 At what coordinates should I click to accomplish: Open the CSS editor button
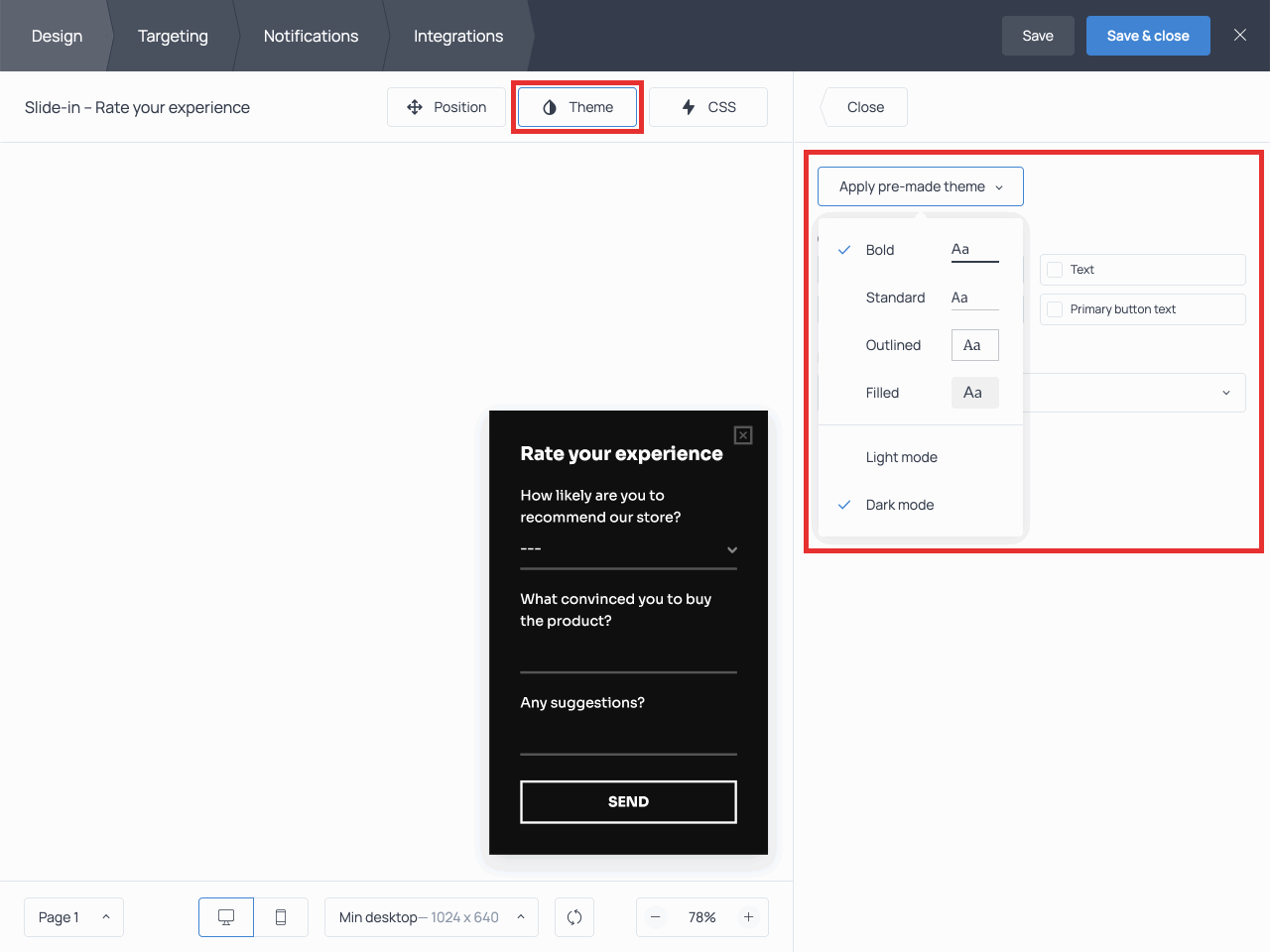coord(708,107)
